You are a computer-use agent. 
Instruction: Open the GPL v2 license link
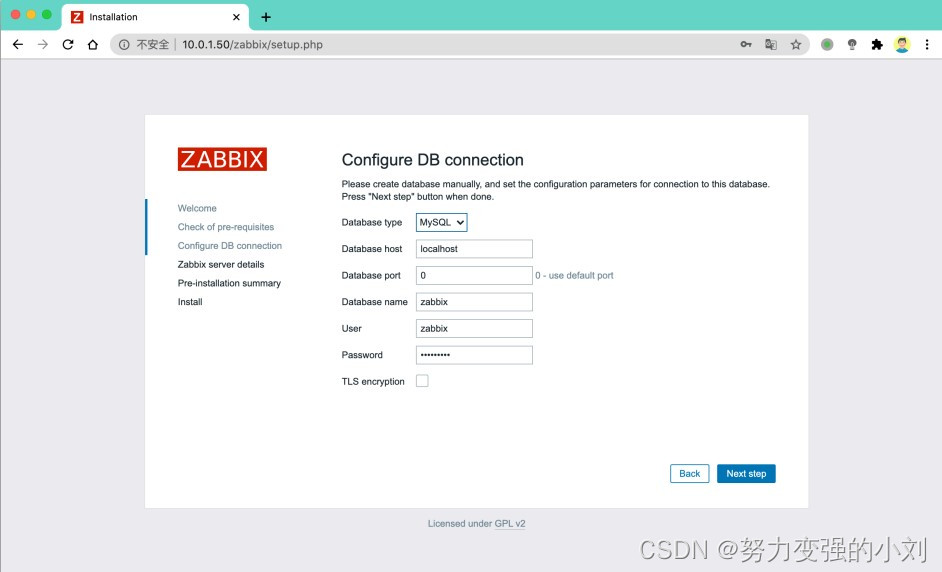(x=509, y=523)
